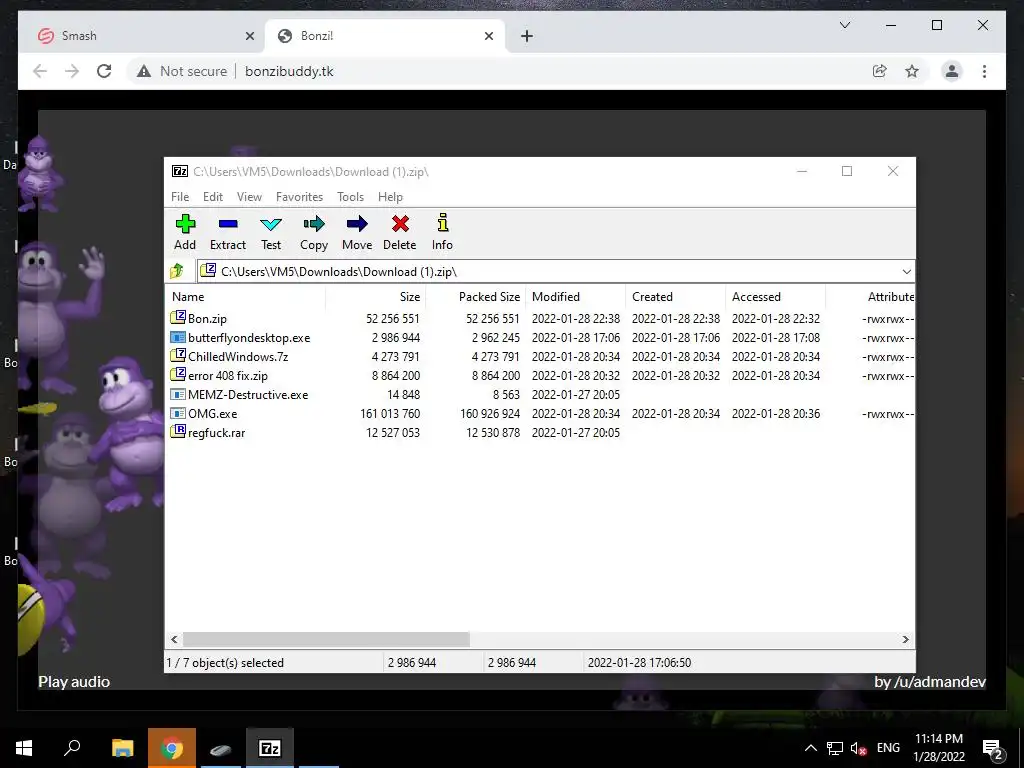Sort by Name column header
1024x768 pixels.
click(246, 296)
